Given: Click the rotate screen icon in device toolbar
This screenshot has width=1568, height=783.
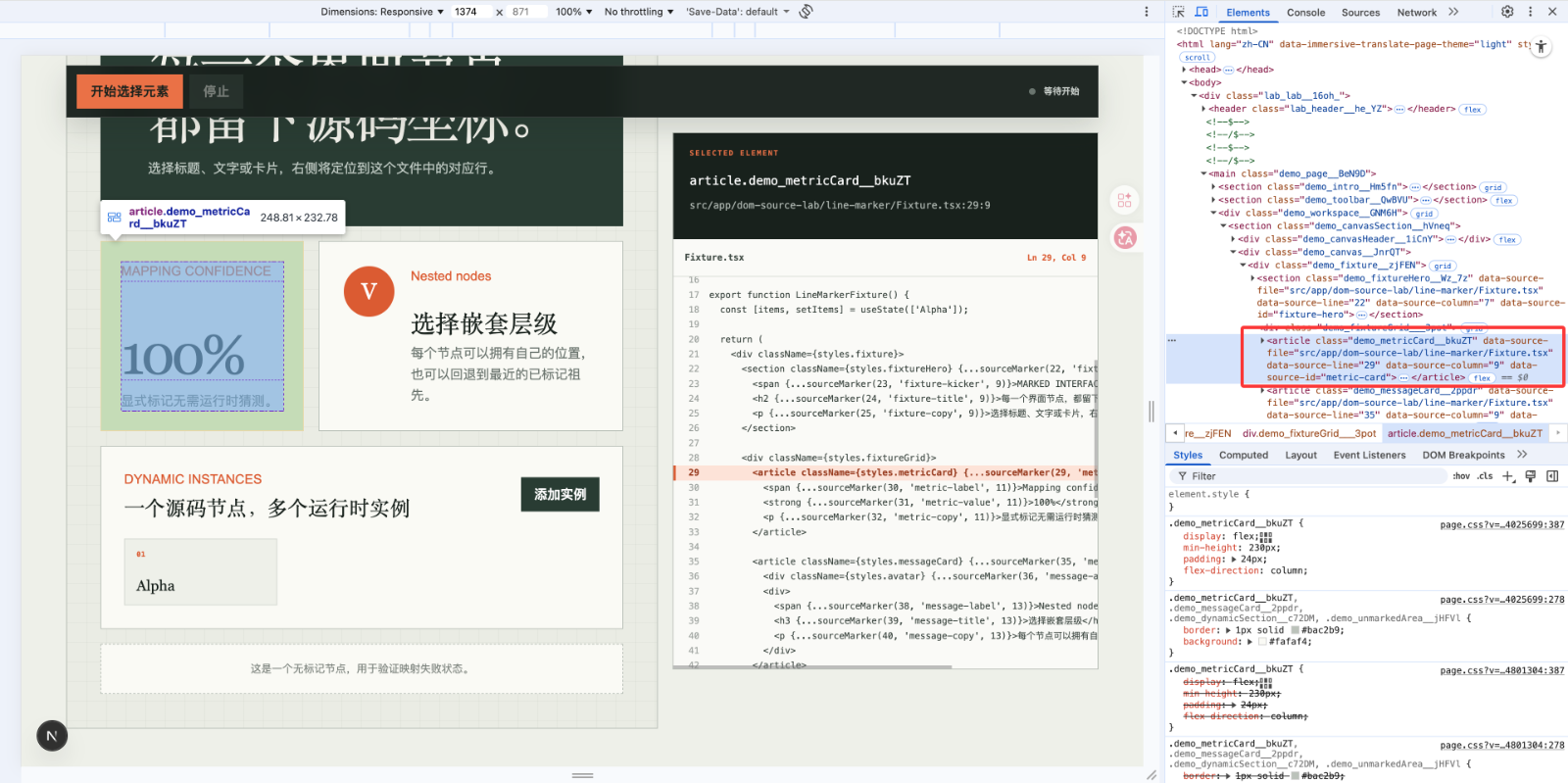Looking at the screenshot, I should 806,12.
